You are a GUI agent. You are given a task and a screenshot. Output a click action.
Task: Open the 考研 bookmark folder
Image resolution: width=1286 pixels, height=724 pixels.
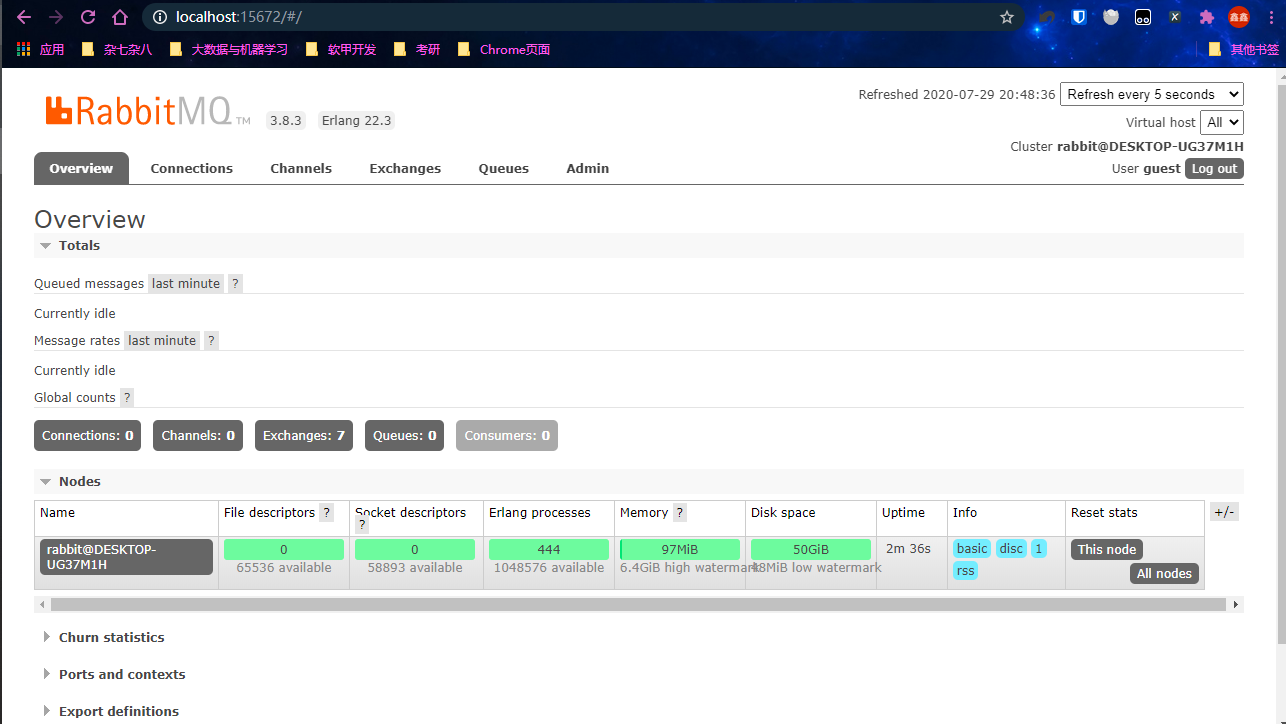coord(416,49)
